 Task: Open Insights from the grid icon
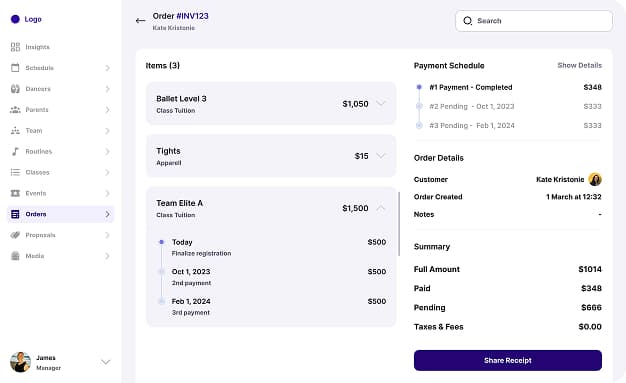click(15, 47)
